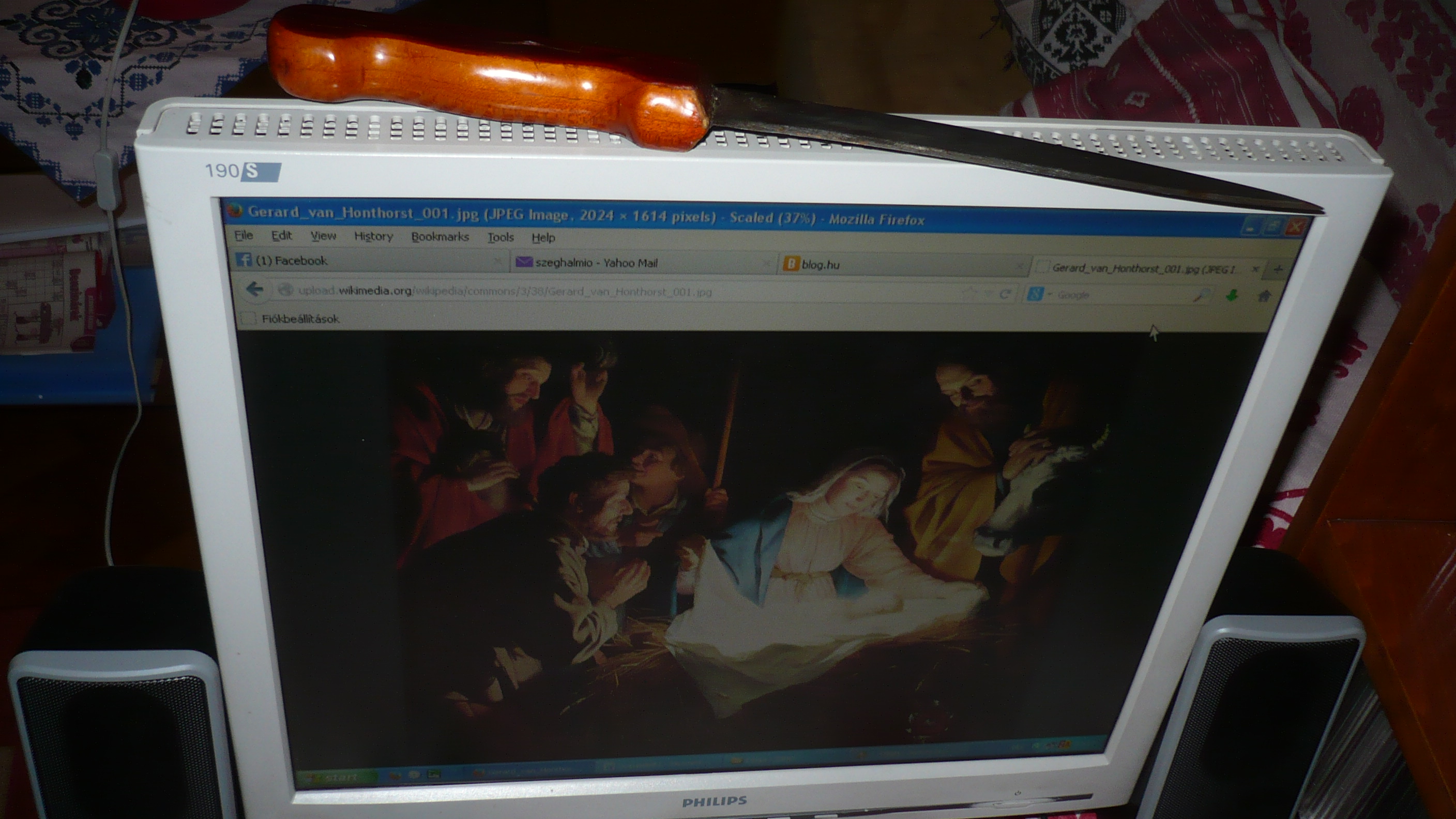
Task: Switch to the (1) Facebook tab
Action: (370, 260)
